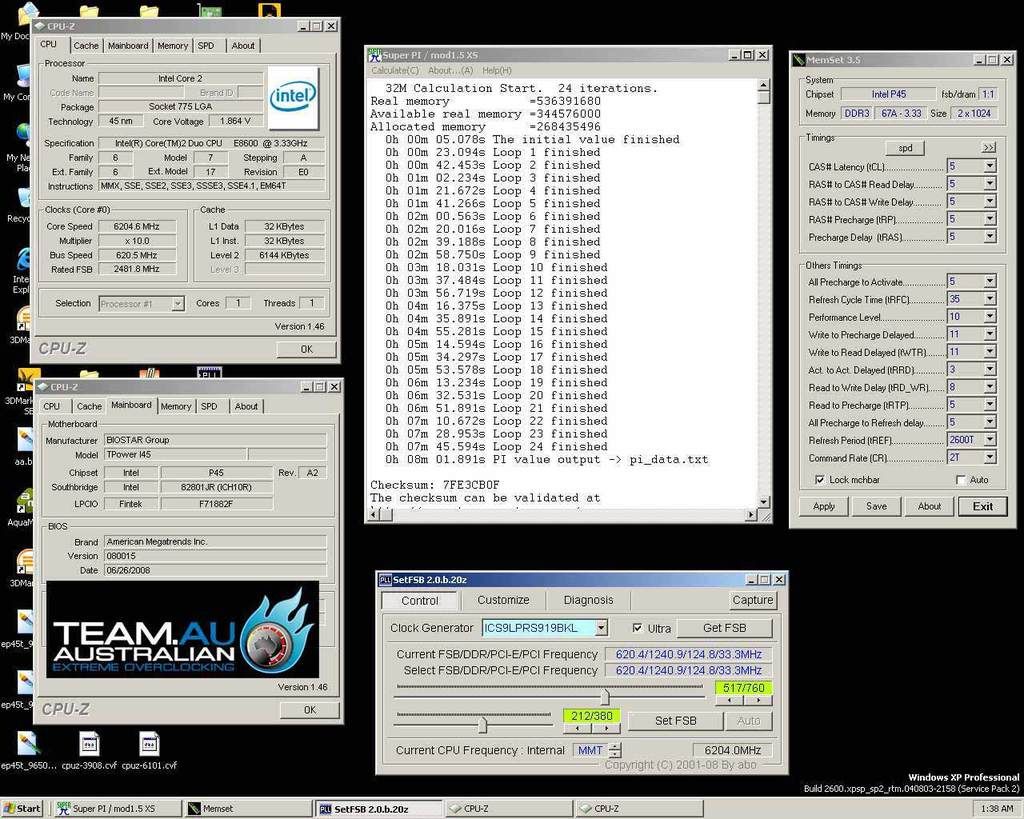Click the >> button in MemSet Timings

click(x=989, y=148)
